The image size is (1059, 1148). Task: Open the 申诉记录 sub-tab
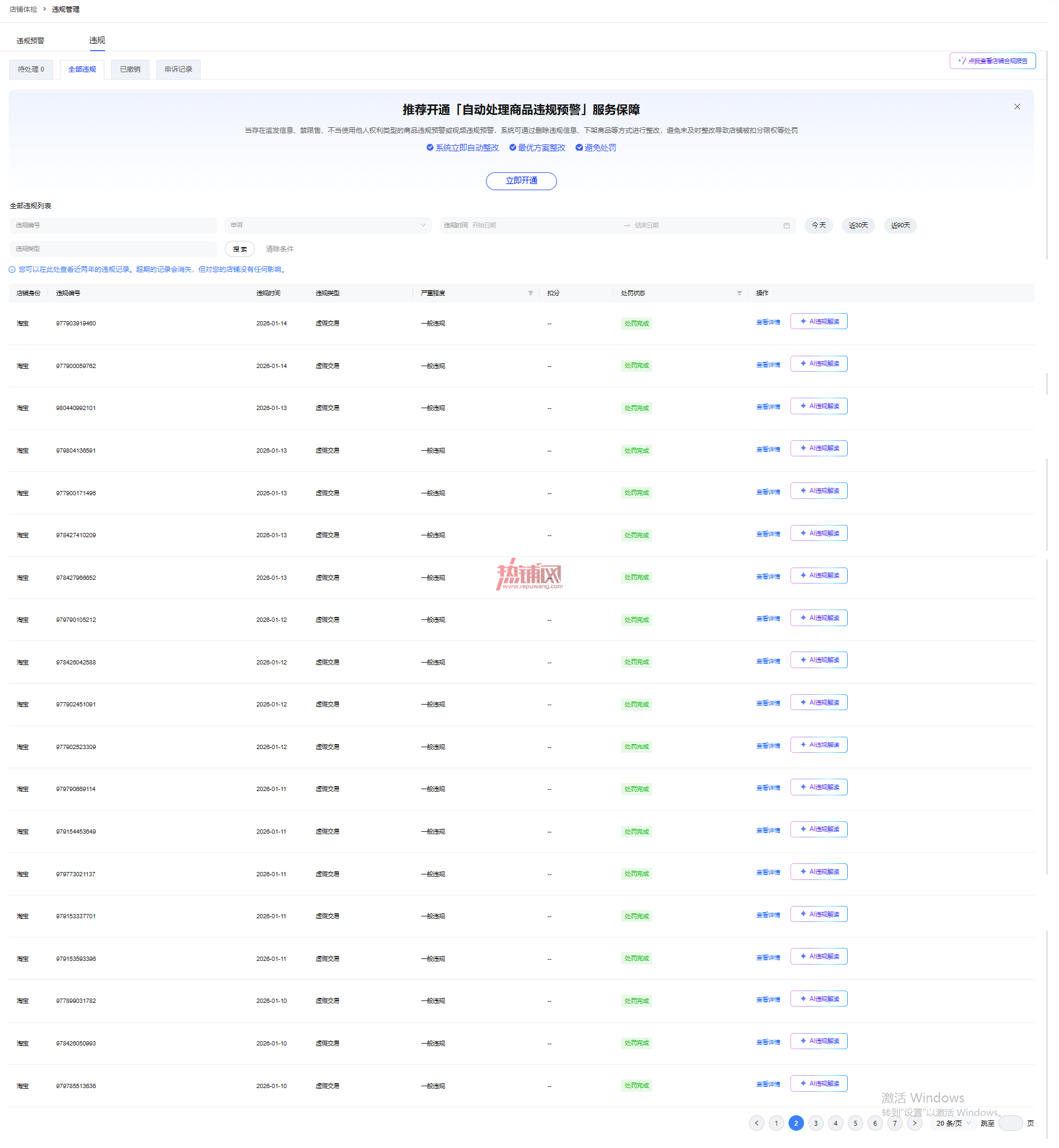pyautogui.click(x=178, y=69)
